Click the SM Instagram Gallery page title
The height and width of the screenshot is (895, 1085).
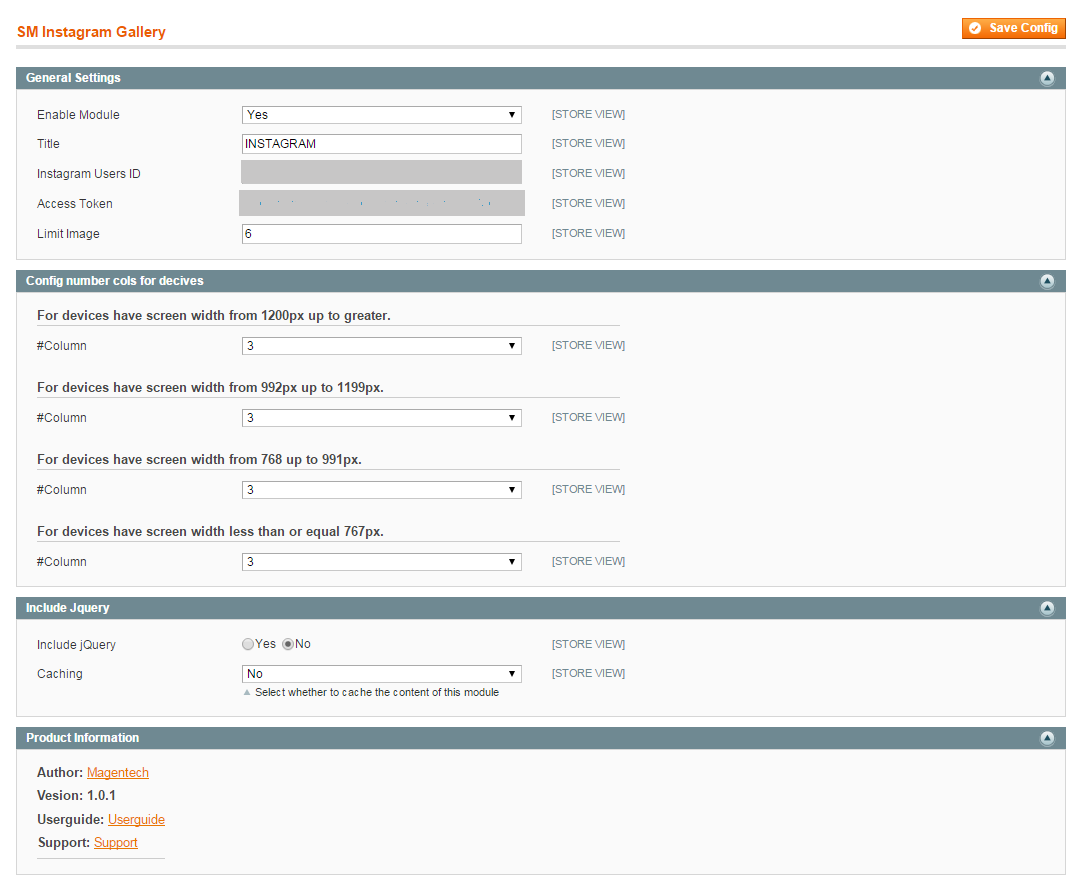[x=91, y=32]
